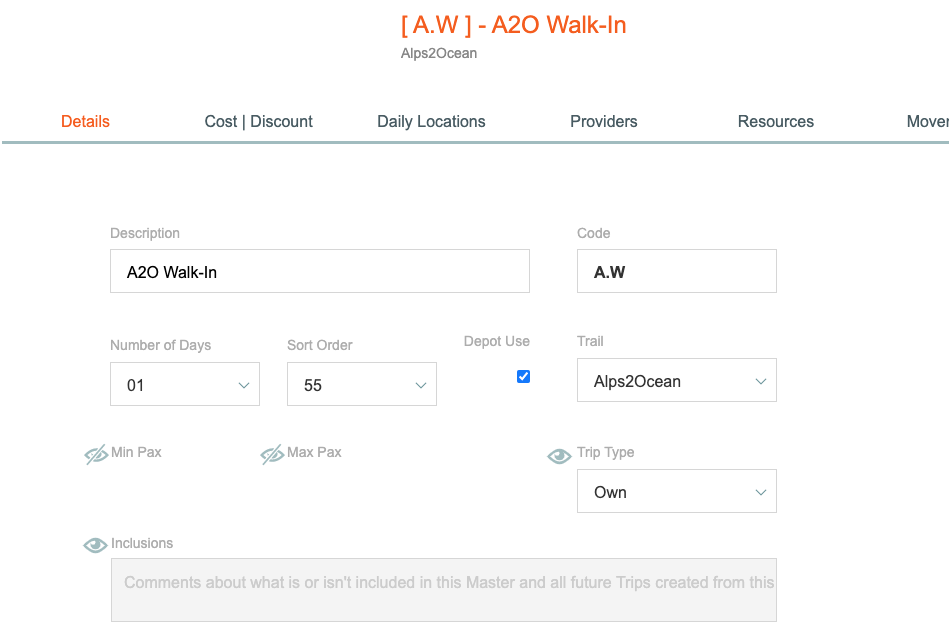The height and width of the screenshot is (629, 949).
Task: Toggle visibility eye icon beside Max Pax
Action: [272, 454]
